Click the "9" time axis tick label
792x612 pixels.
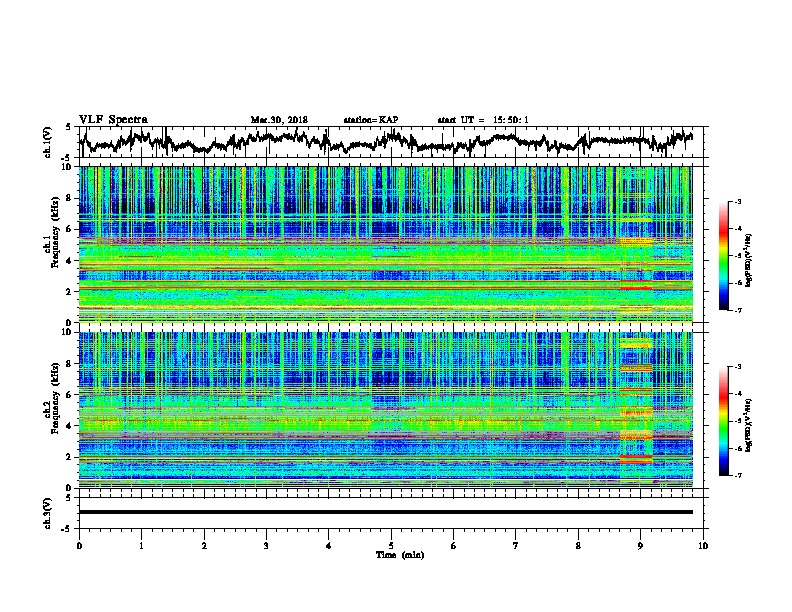640,546
